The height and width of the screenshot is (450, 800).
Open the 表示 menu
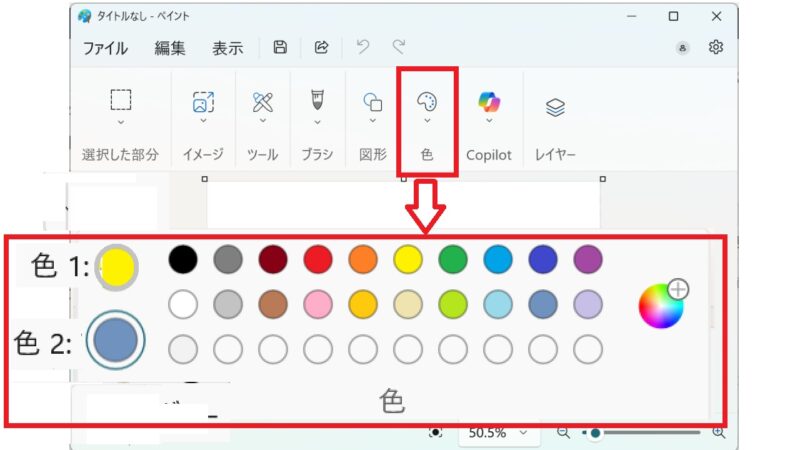click(x=228, y=48)
